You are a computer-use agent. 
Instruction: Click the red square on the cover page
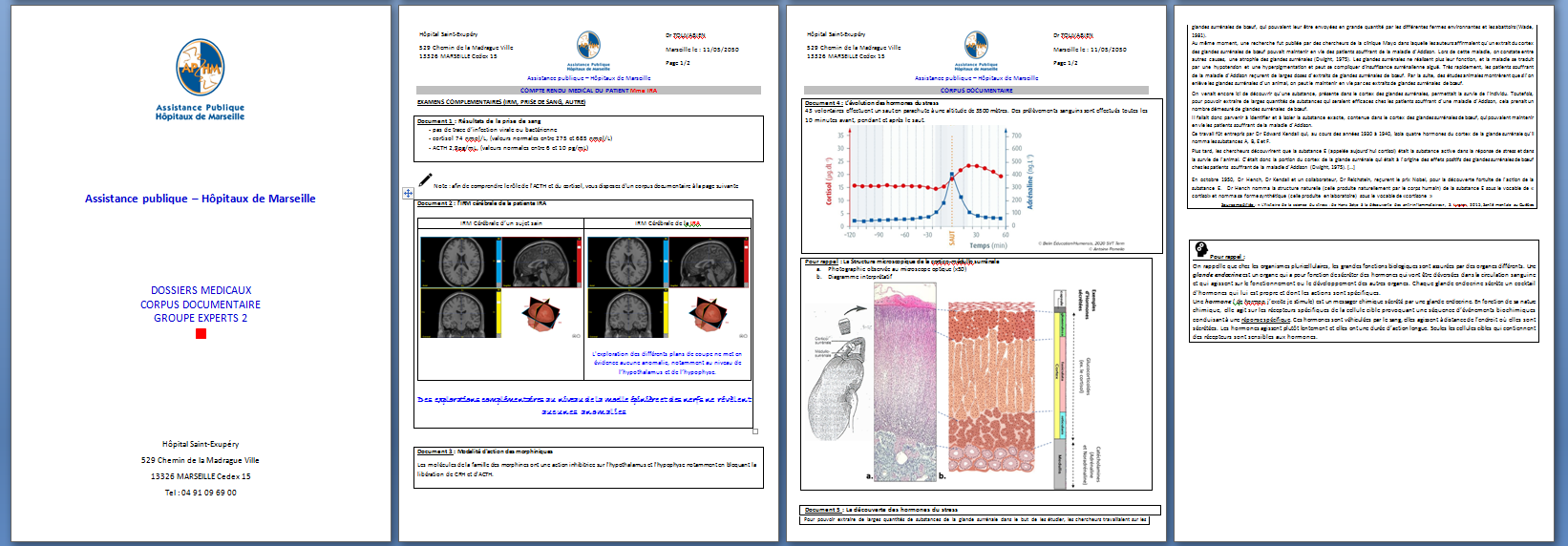(x=201, y=333)
